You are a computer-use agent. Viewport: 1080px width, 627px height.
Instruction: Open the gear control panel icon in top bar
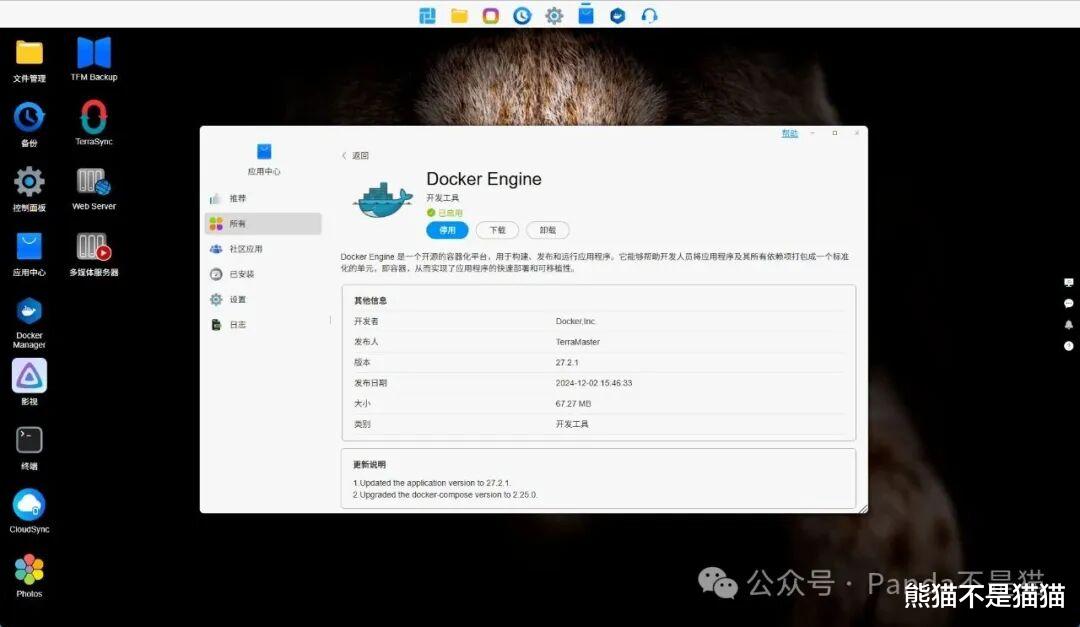click(554, 15)
